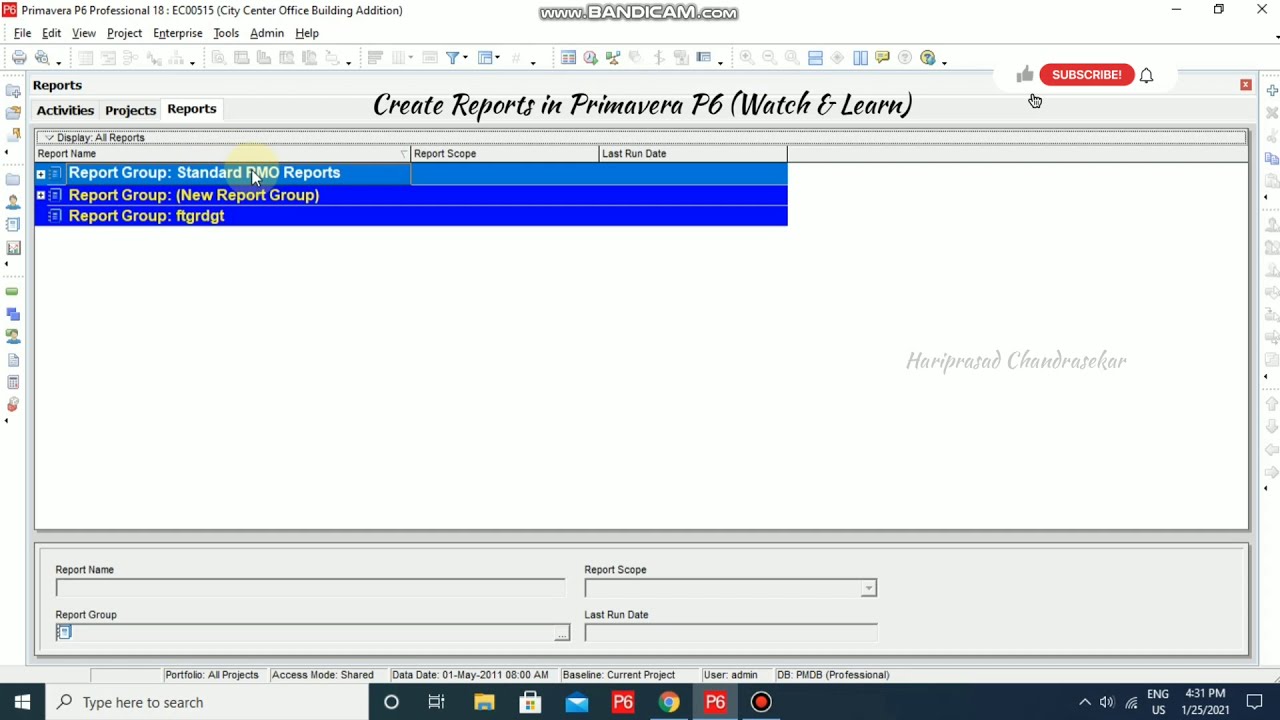The height and width of the screenshot is (720, 1280).
Task: Switch to the Projects tab
Action: 130,110
